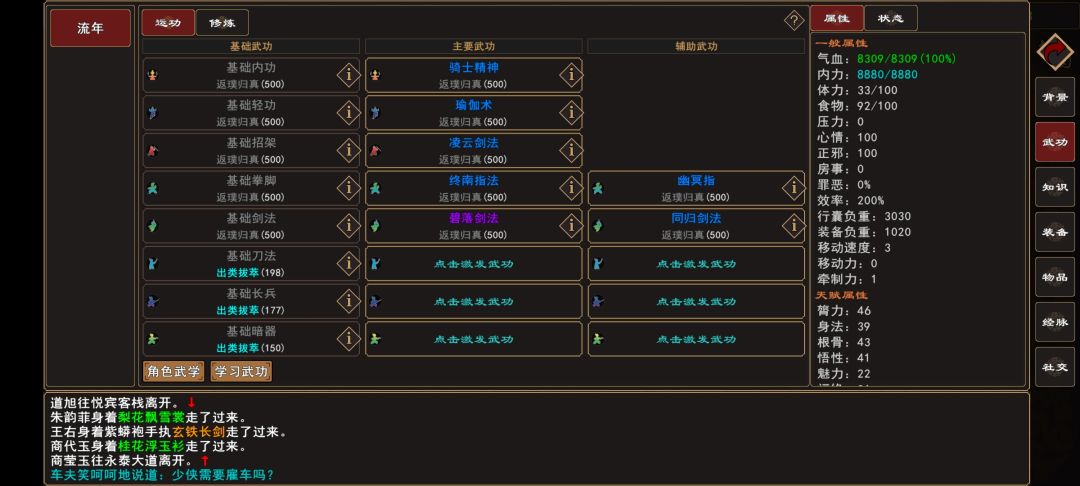This screenshot has height=486, width=1080.
Task: Show info icon for 幽冥指
Action: [x=793, y=188]
